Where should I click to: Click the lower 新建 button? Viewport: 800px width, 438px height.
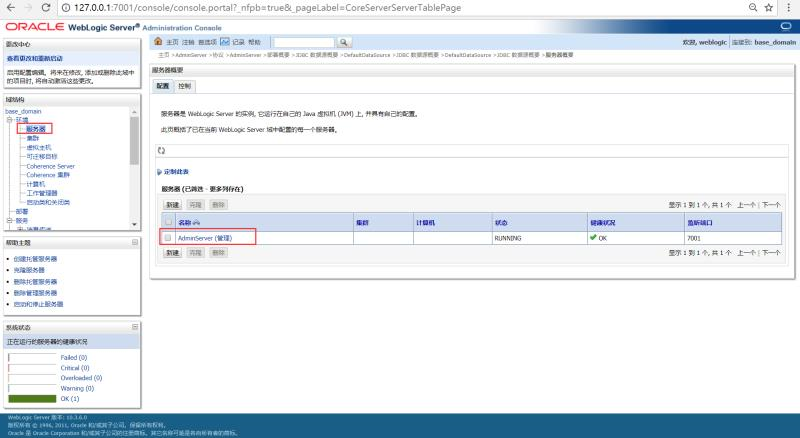coord(172,253)
